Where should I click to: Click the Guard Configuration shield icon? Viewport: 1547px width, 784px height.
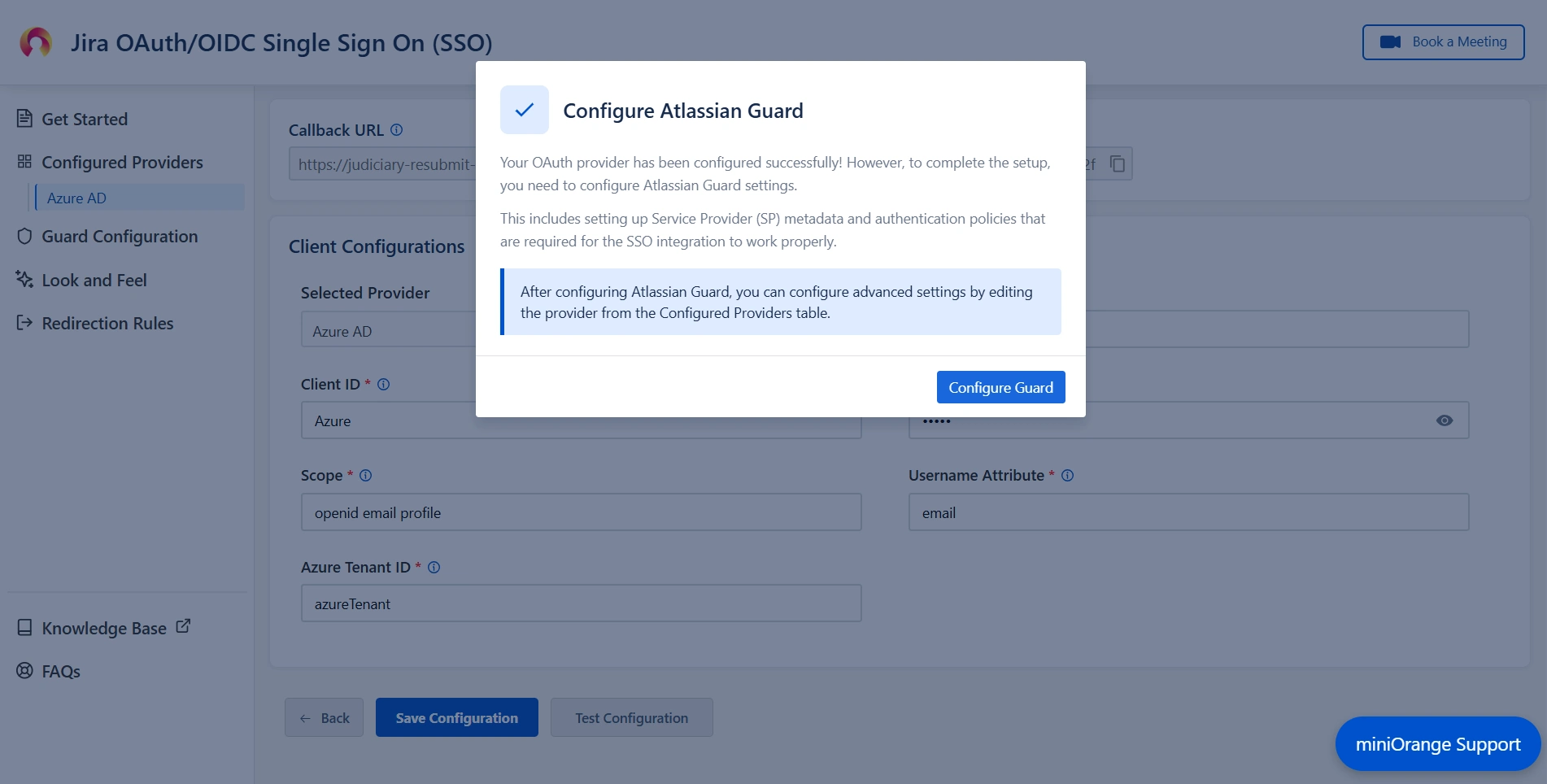[x=24, y=237]
